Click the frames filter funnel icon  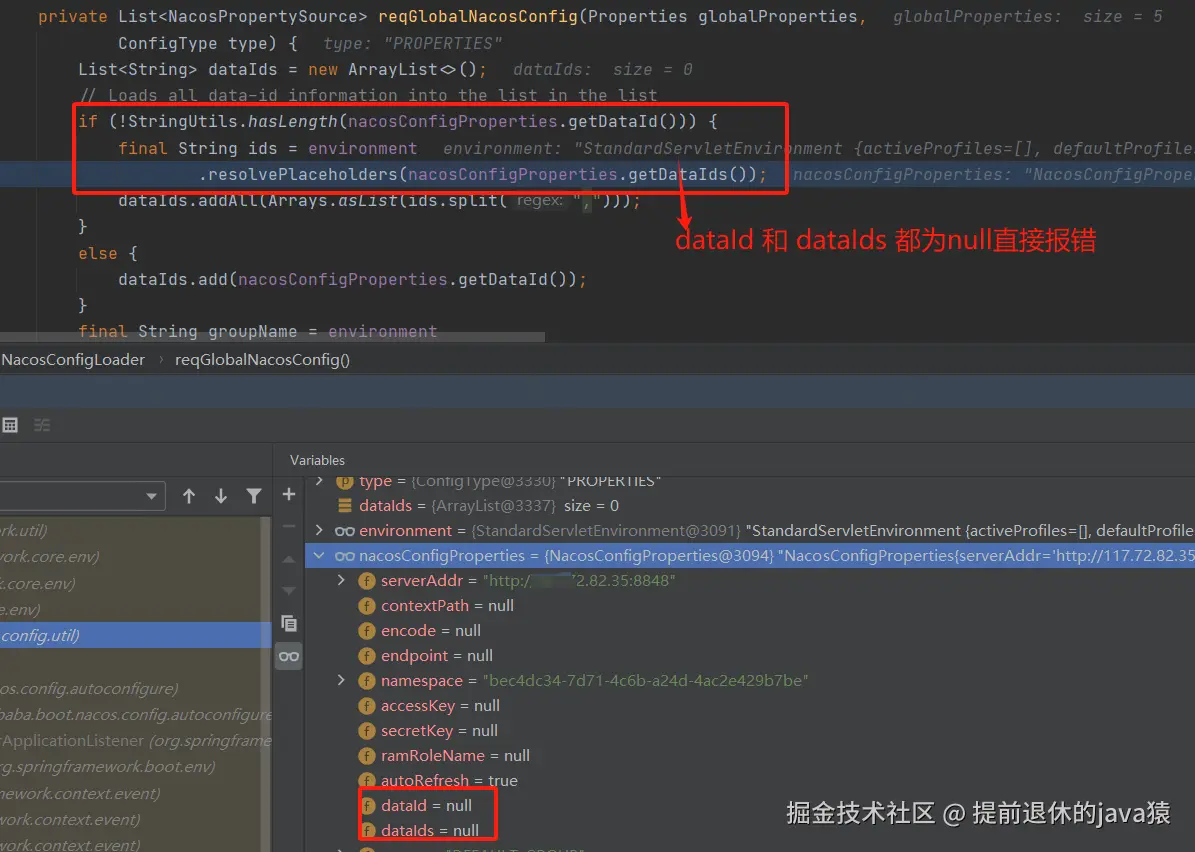[254, 496]
